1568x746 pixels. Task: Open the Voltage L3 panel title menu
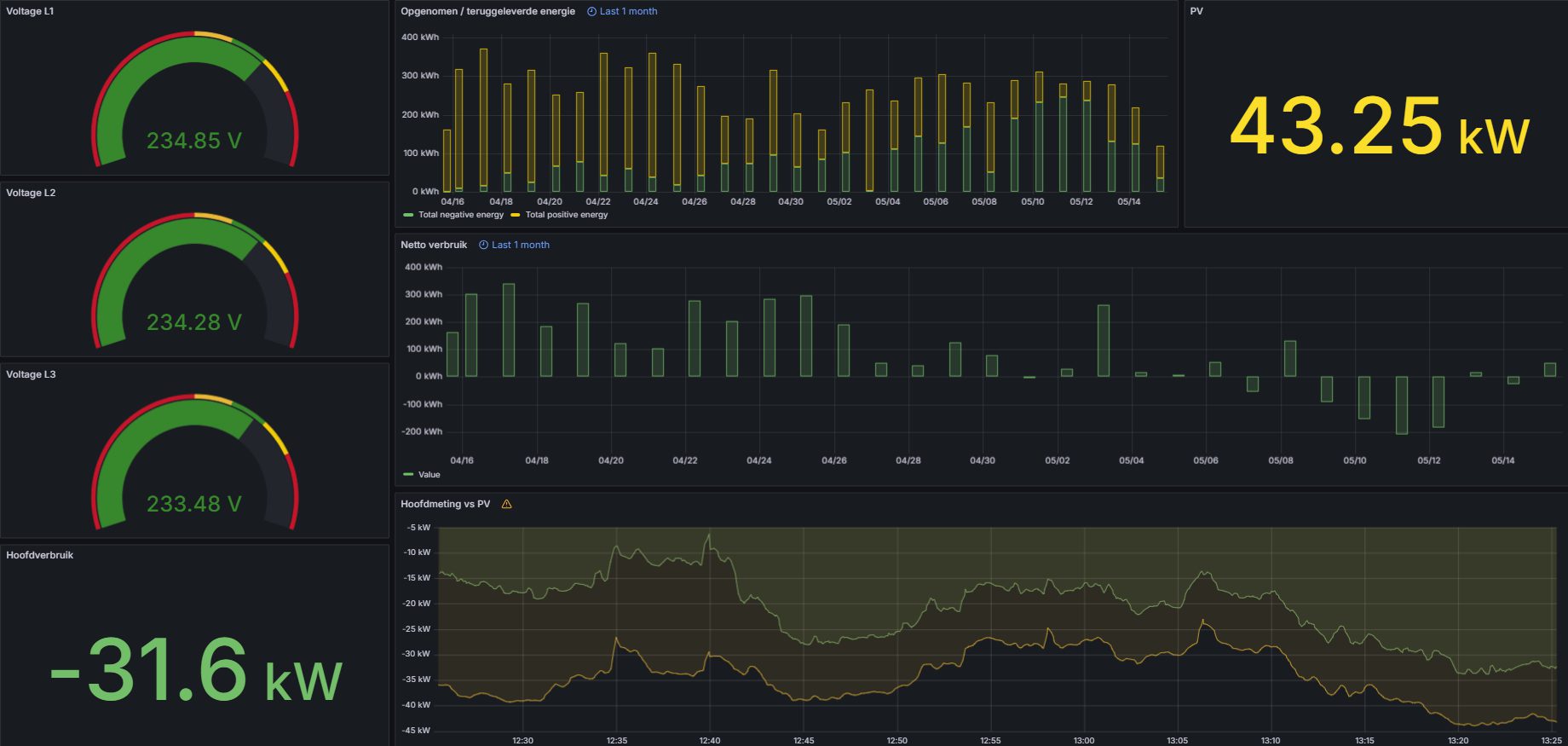pos(31,374)
